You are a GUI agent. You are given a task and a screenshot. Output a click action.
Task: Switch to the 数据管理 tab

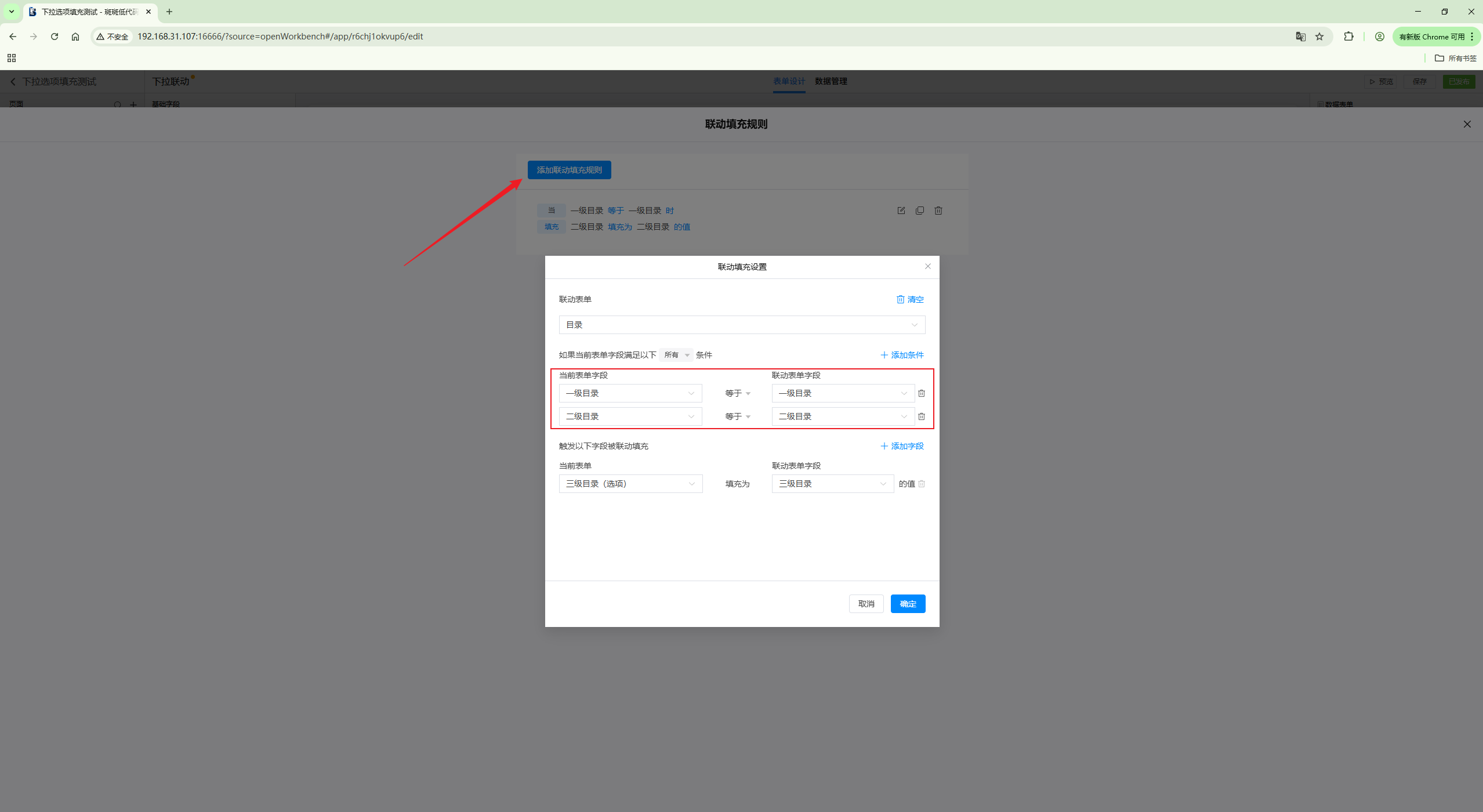tap(831, 81)
